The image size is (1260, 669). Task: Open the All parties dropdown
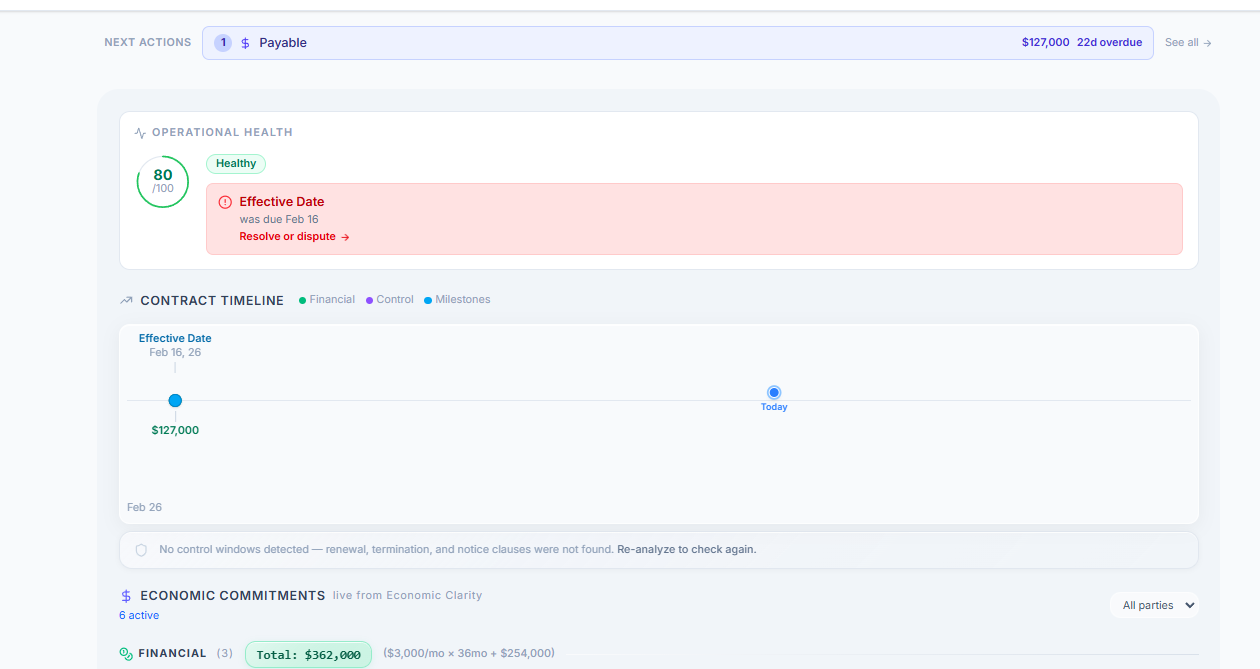coord(1154,605)
